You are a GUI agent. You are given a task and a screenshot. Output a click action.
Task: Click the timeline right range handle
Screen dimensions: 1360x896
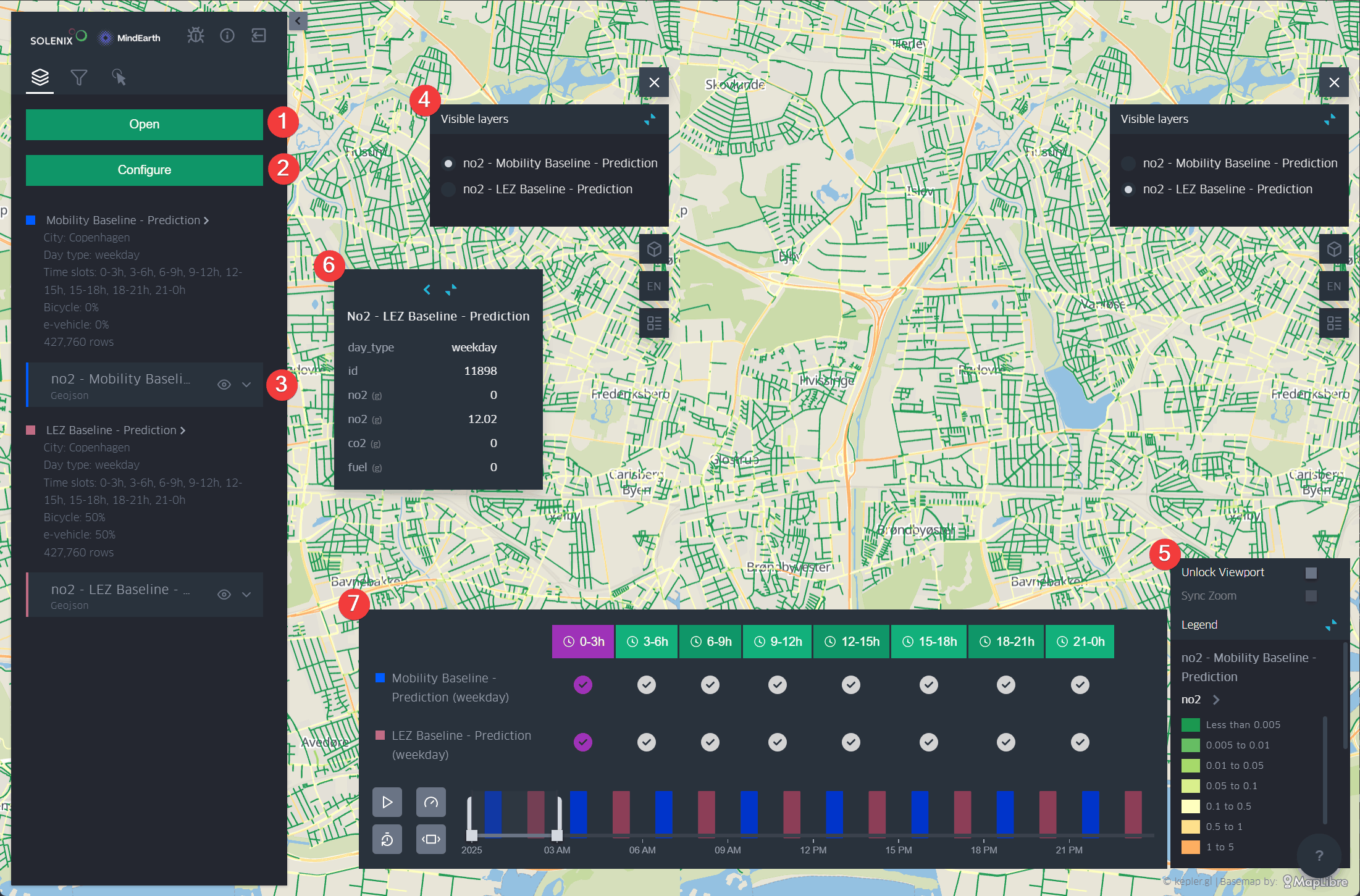coord(557,835)
